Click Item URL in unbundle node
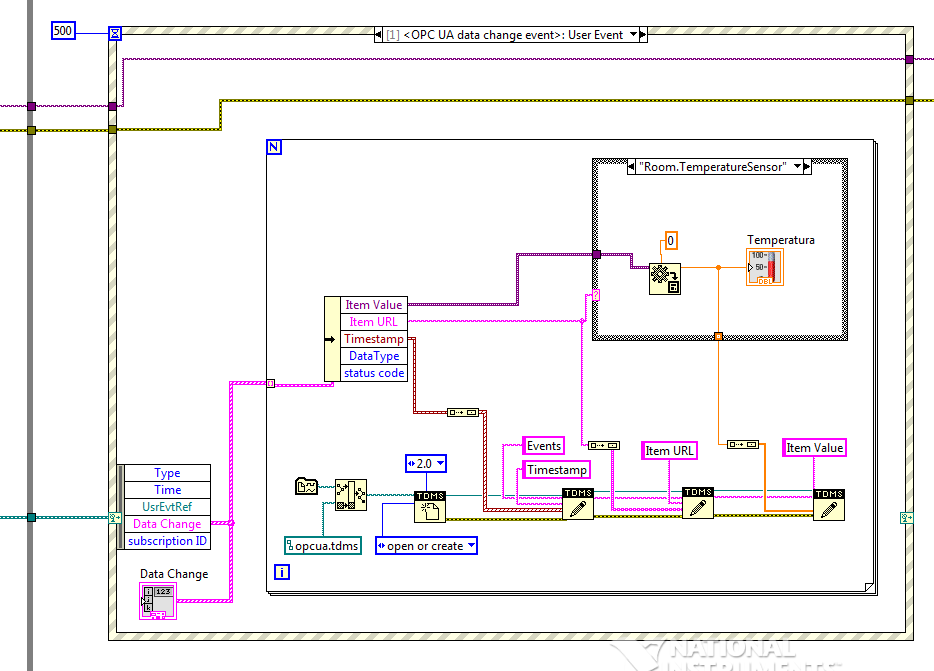934x671 pixels. pyautogui.click(x=374, y=322)
